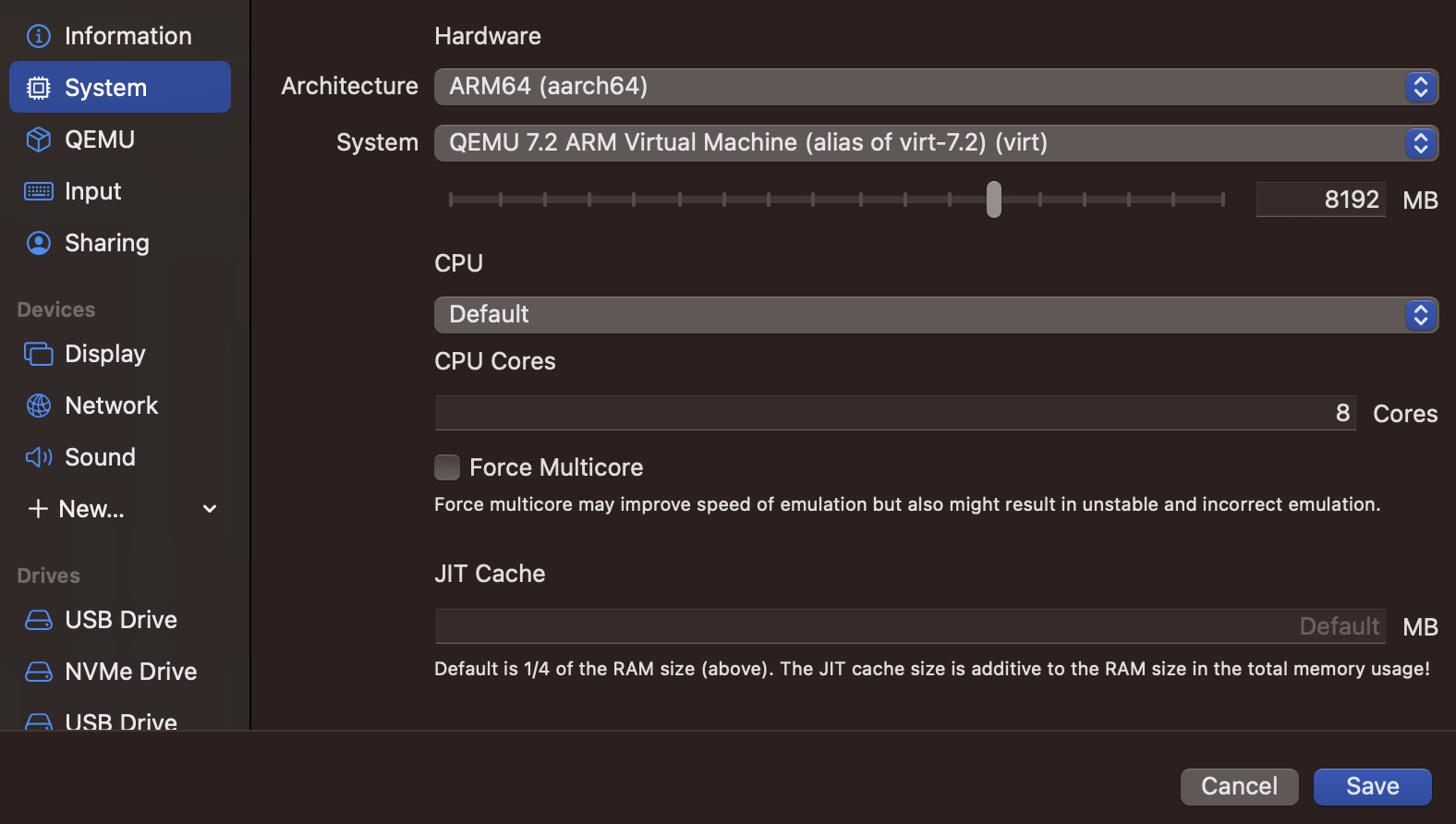Open the Sharing person icon
1456x824 pixels.
pos(39,243)
